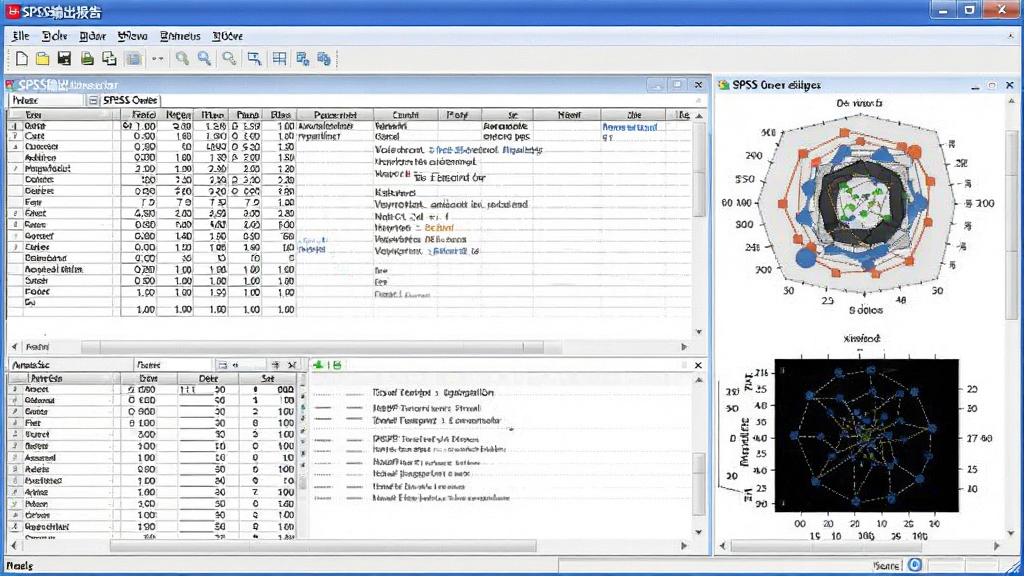Click the left arrow of the lower horizontal scrollbar
The height and width of the screenshot is (576, 1024).
14,545
